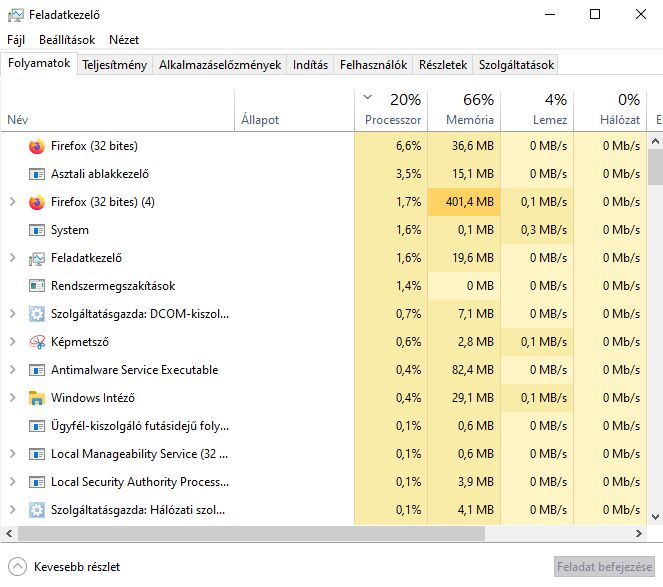Click the System process icon

point(37,230)
